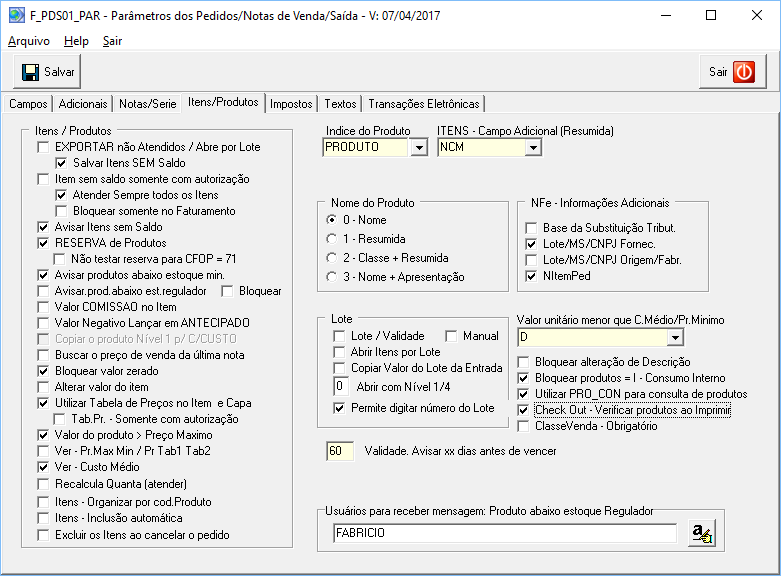Open the Help menu
Viewport: 781px width, 576px height.
click(76, 41)
